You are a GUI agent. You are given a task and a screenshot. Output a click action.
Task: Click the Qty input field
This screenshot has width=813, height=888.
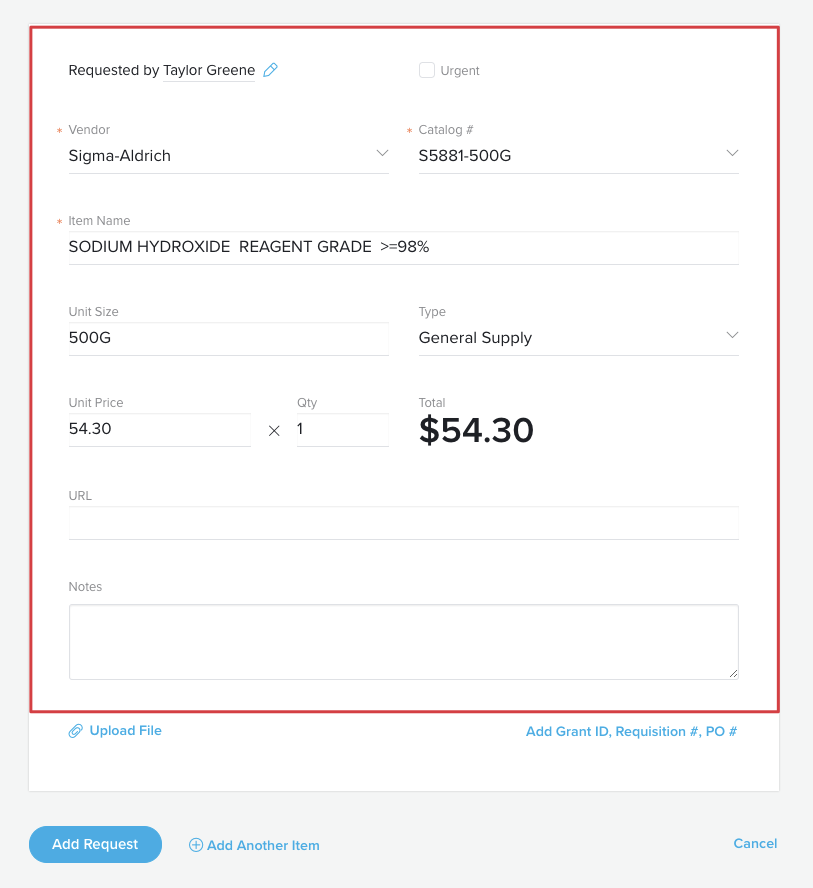[x=343, y=430]
